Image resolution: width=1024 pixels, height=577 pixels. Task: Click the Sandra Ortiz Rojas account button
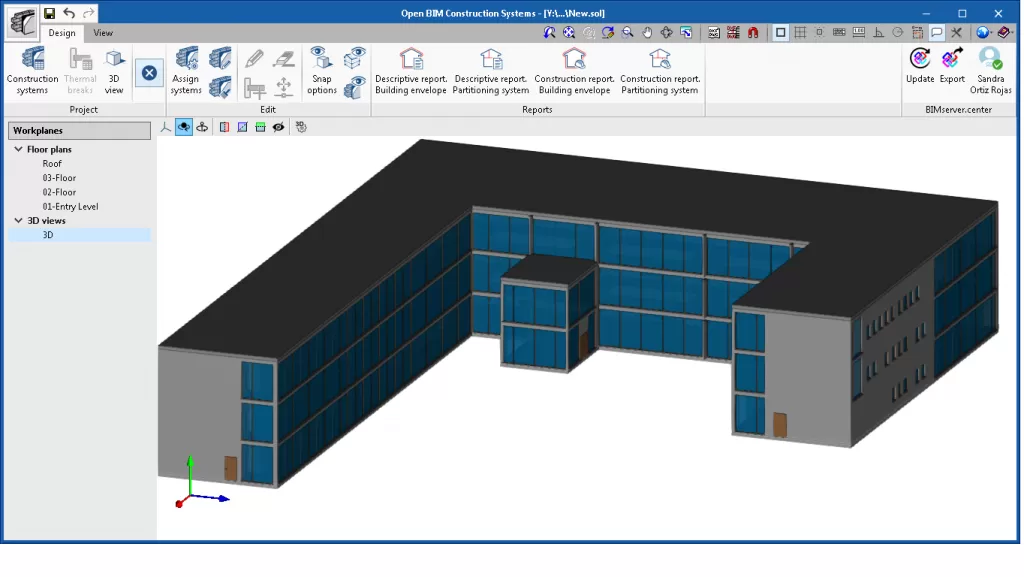990,70
